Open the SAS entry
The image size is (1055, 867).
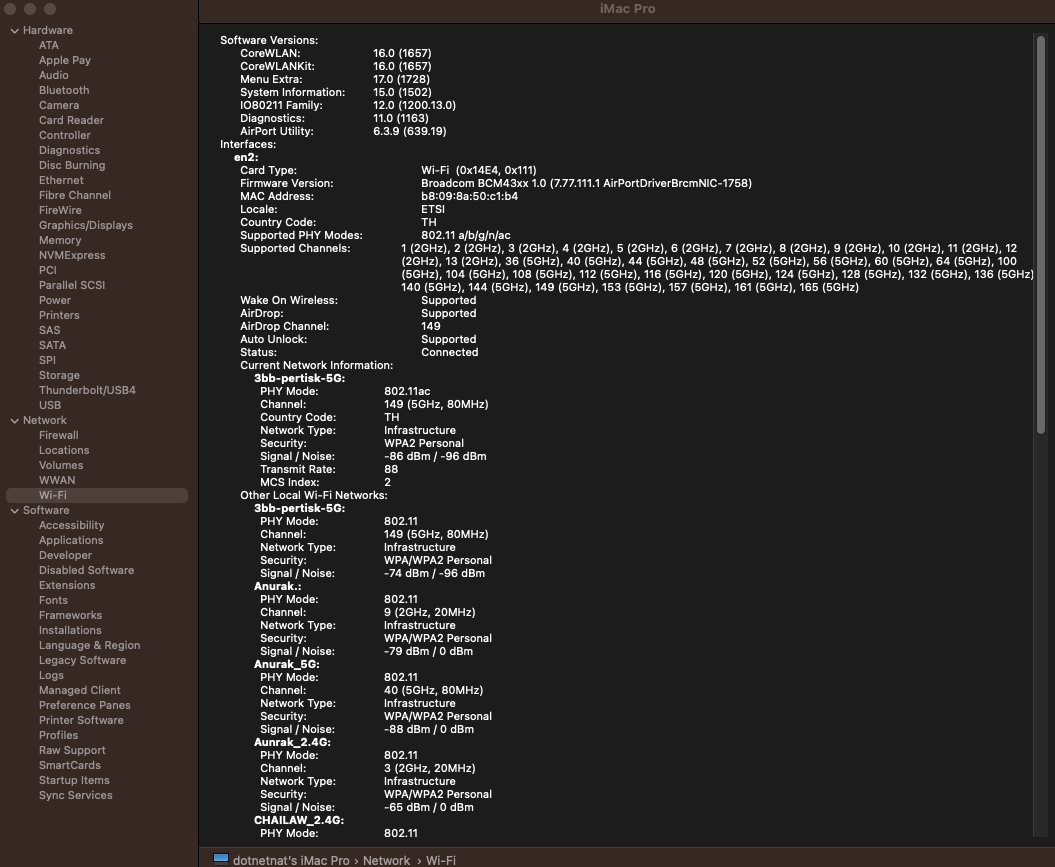click(50, 330)
